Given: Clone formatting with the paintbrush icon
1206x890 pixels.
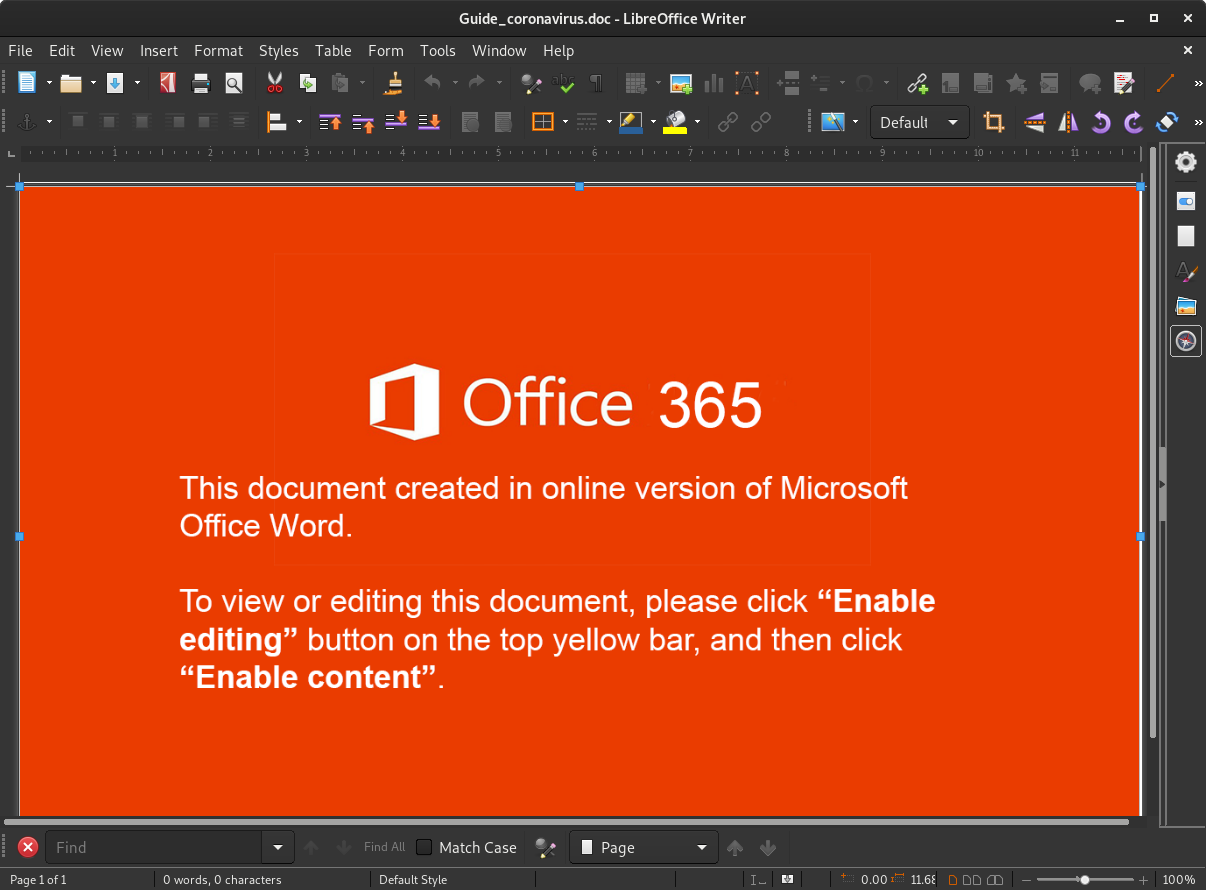Looking at the screenshot, I should click(x=395, y=83).
